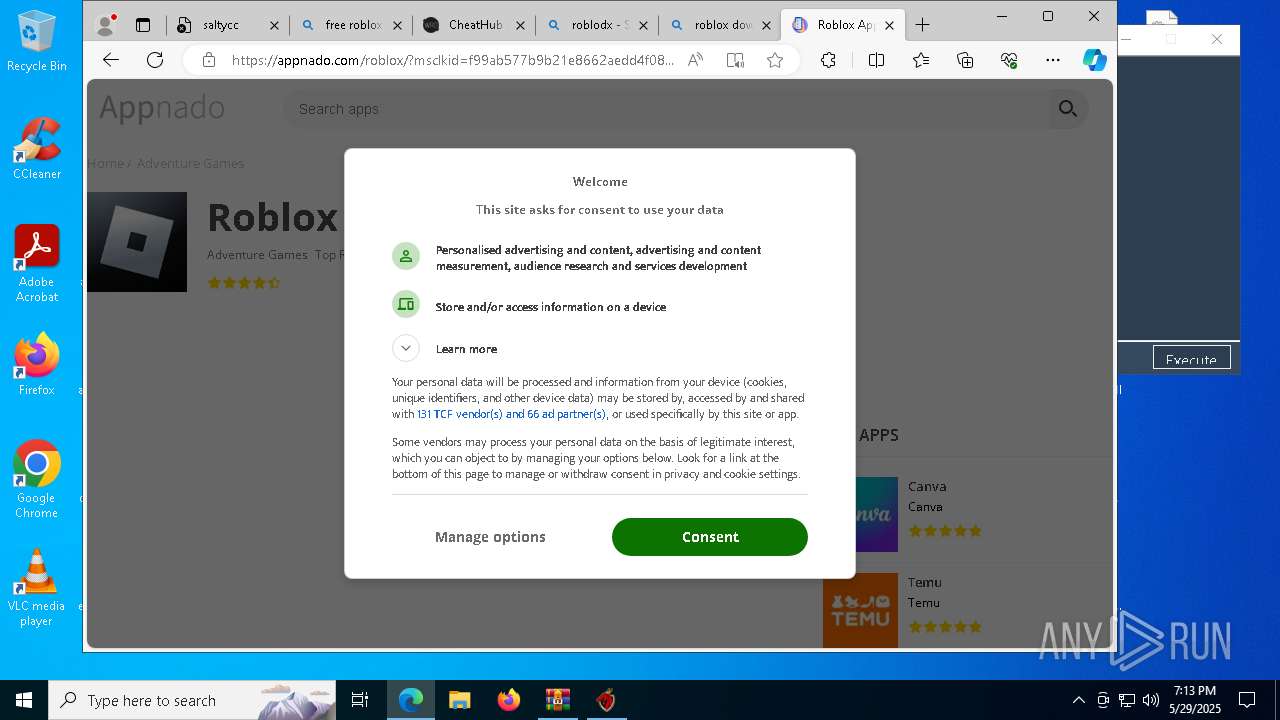Image resolution: width=1280 pixels, height=720 pixels.
Task: Open CCleaner desktop shortcut
Action: pos(37,148)
